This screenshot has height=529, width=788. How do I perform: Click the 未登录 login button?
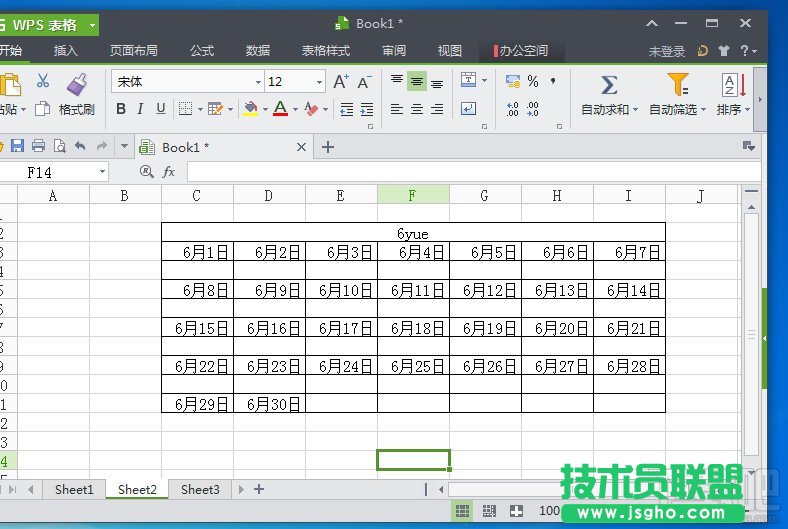coord(667,51)
